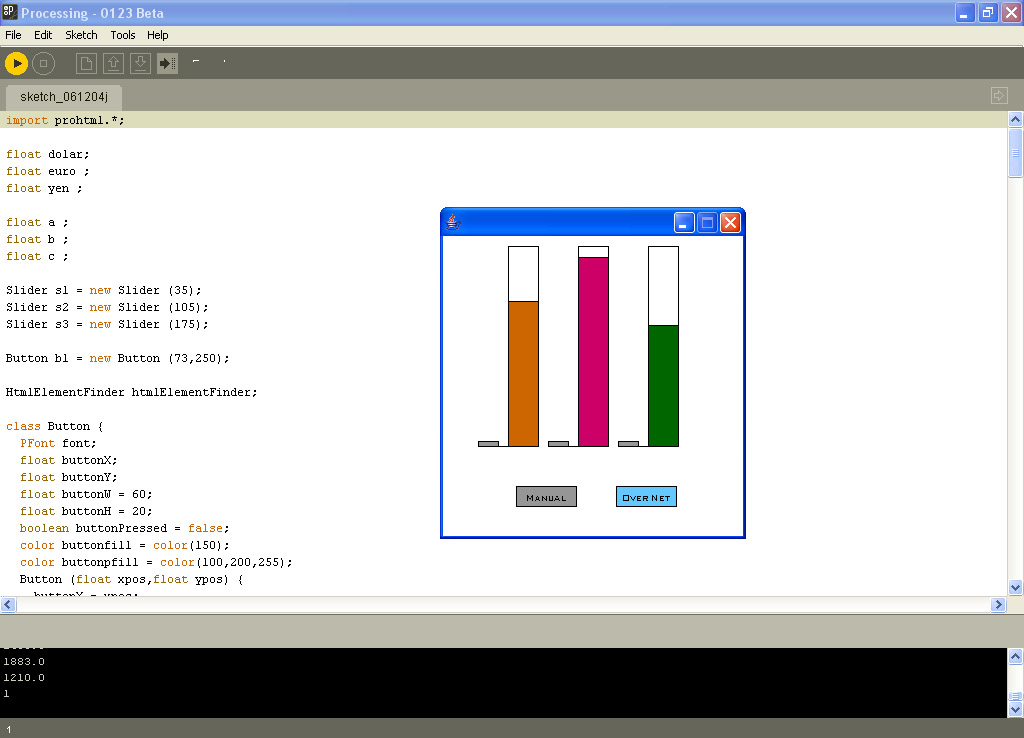Click the tab menu arrow icon at right
The image size is (1024, 738).
pyautogui.click(x=999, y=96)
